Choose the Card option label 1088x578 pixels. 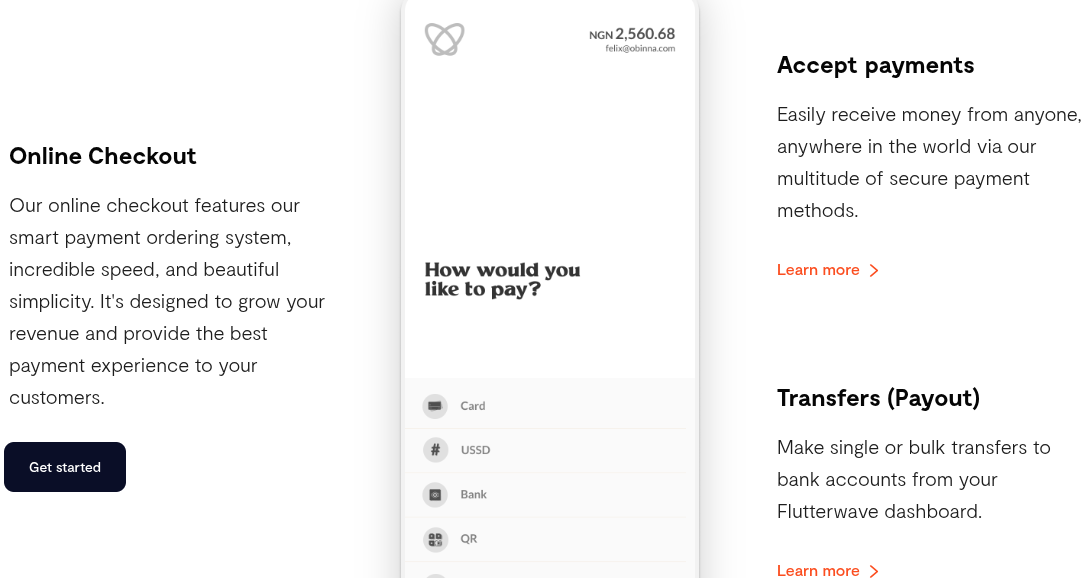click(473, 406)
